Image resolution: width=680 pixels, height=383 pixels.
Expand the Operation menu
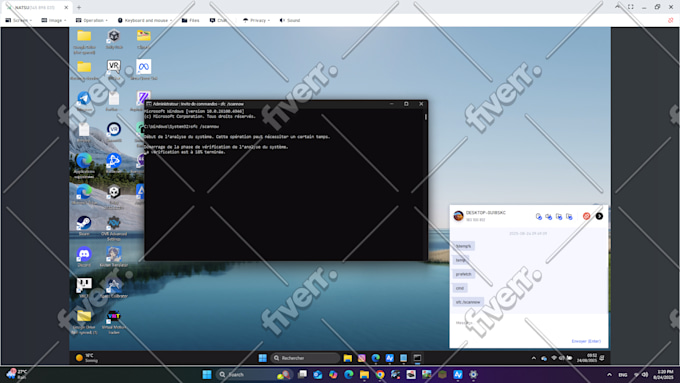tap(92, 20)
